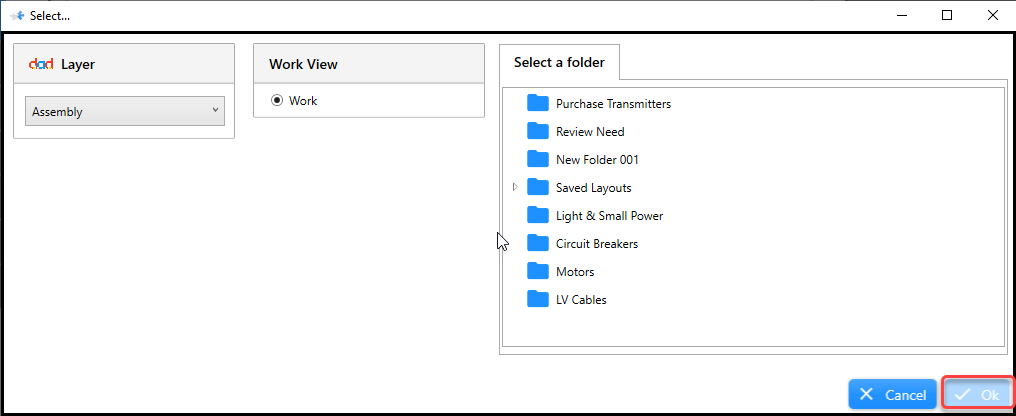
Task: Click the Circuit Breakers folder icon
Action: coord(538,243)
